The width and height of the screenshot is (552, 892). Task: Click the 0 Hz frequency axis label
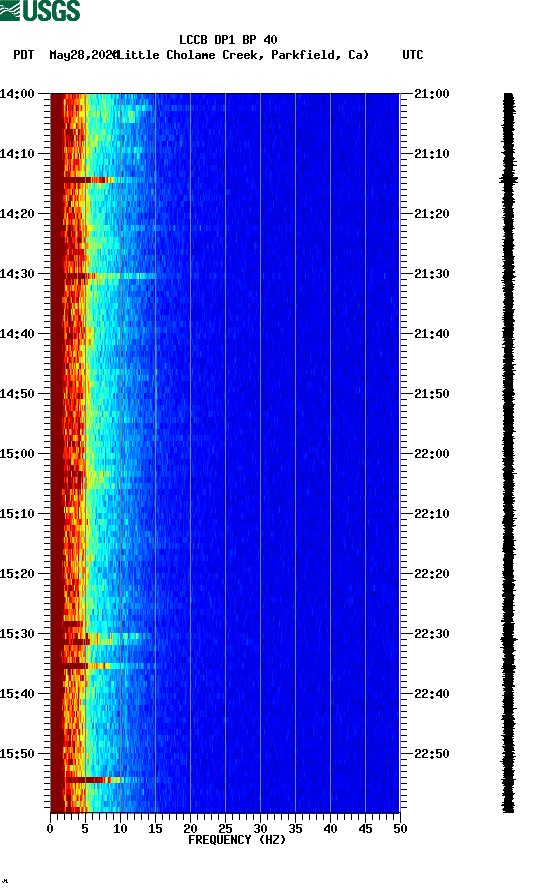pyautogui.click(x=50, y=829)
